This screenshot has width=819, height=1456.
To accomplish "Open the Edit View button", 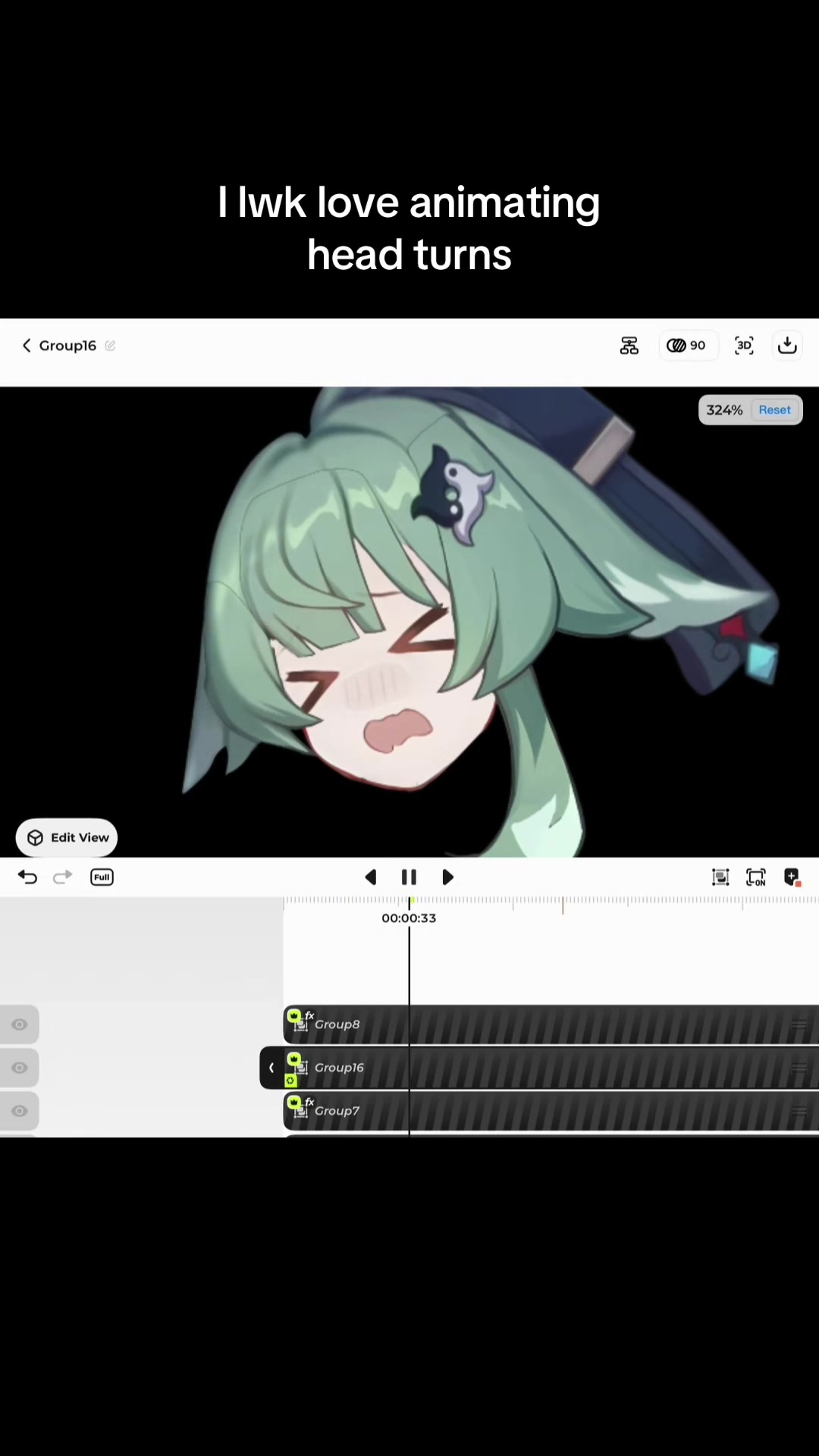I will (67, 837).
